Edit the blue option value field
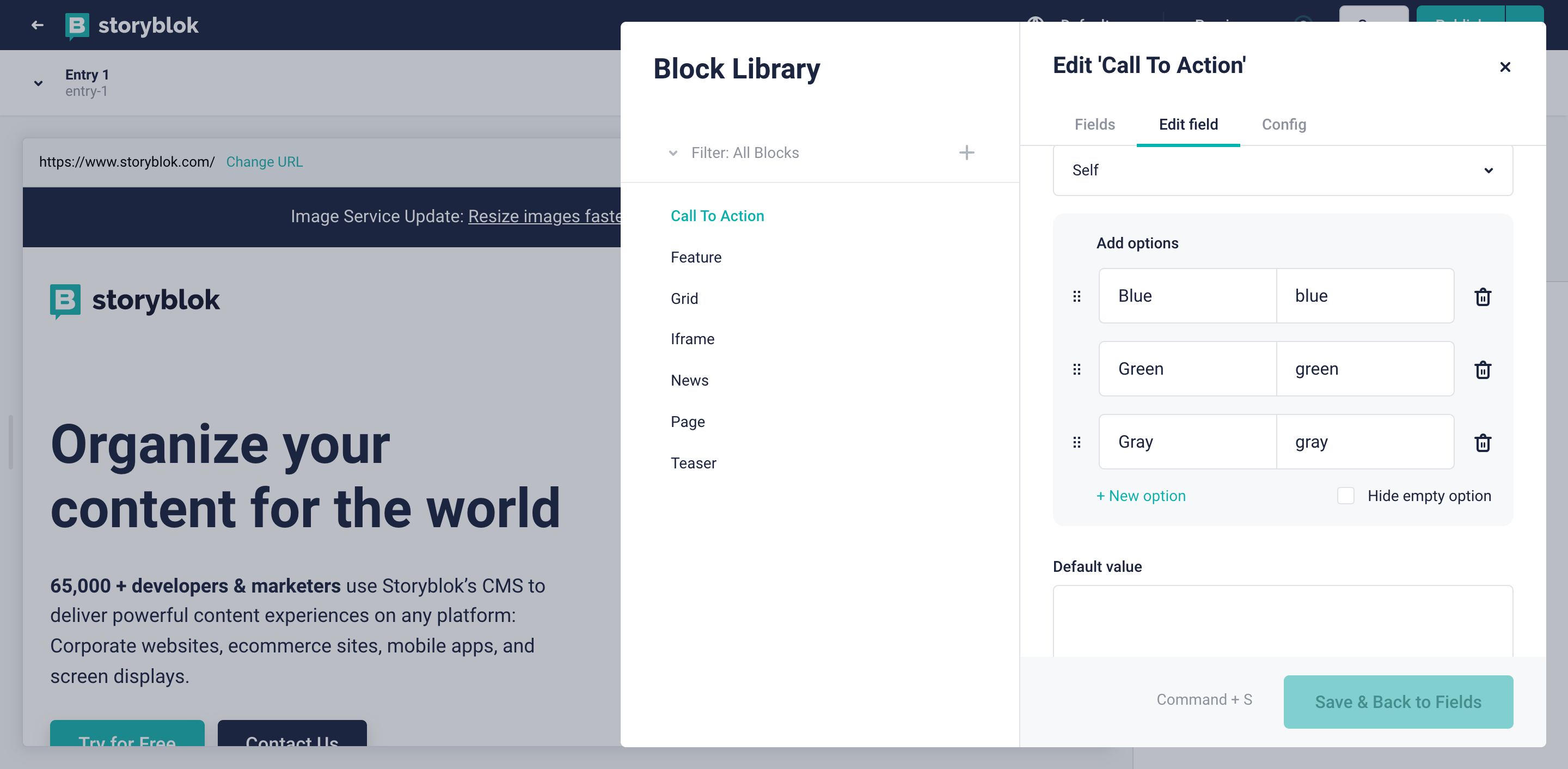1568x769 pixels. tap(1365, 296)
